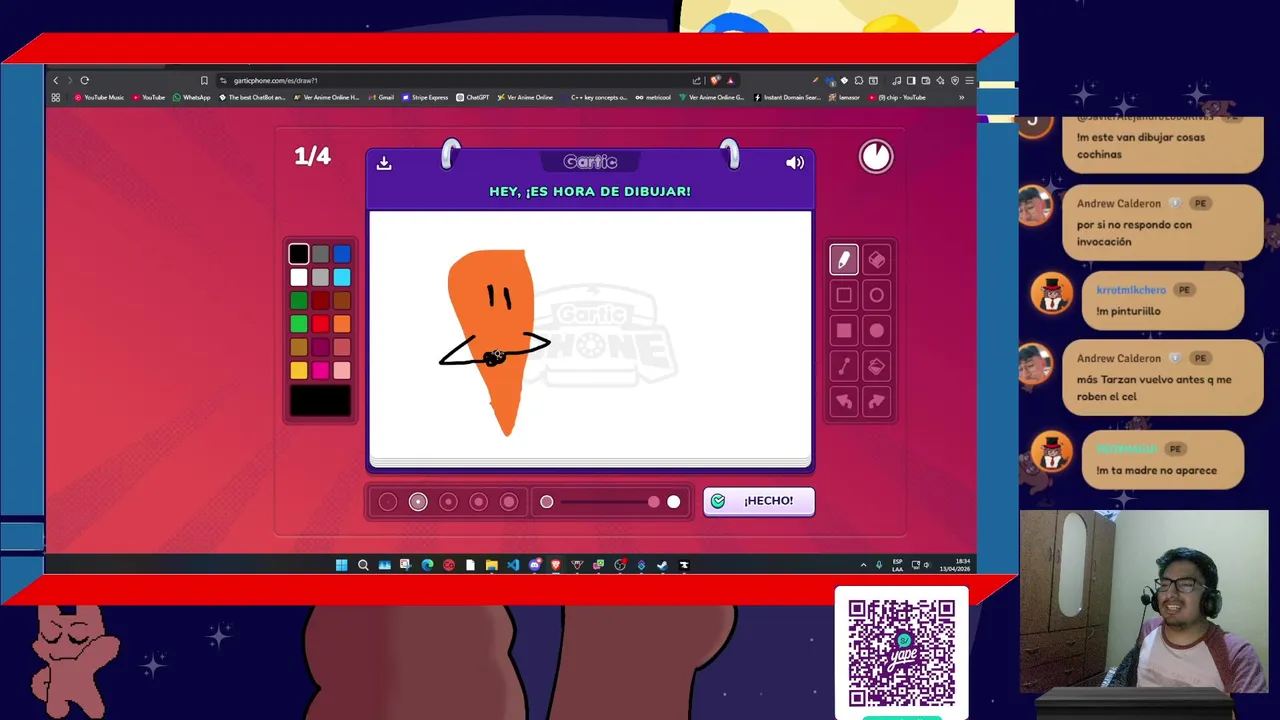Screen dimensions: 1280x720
Task: Select the pencil drawing tool
Action: point(843,260)
